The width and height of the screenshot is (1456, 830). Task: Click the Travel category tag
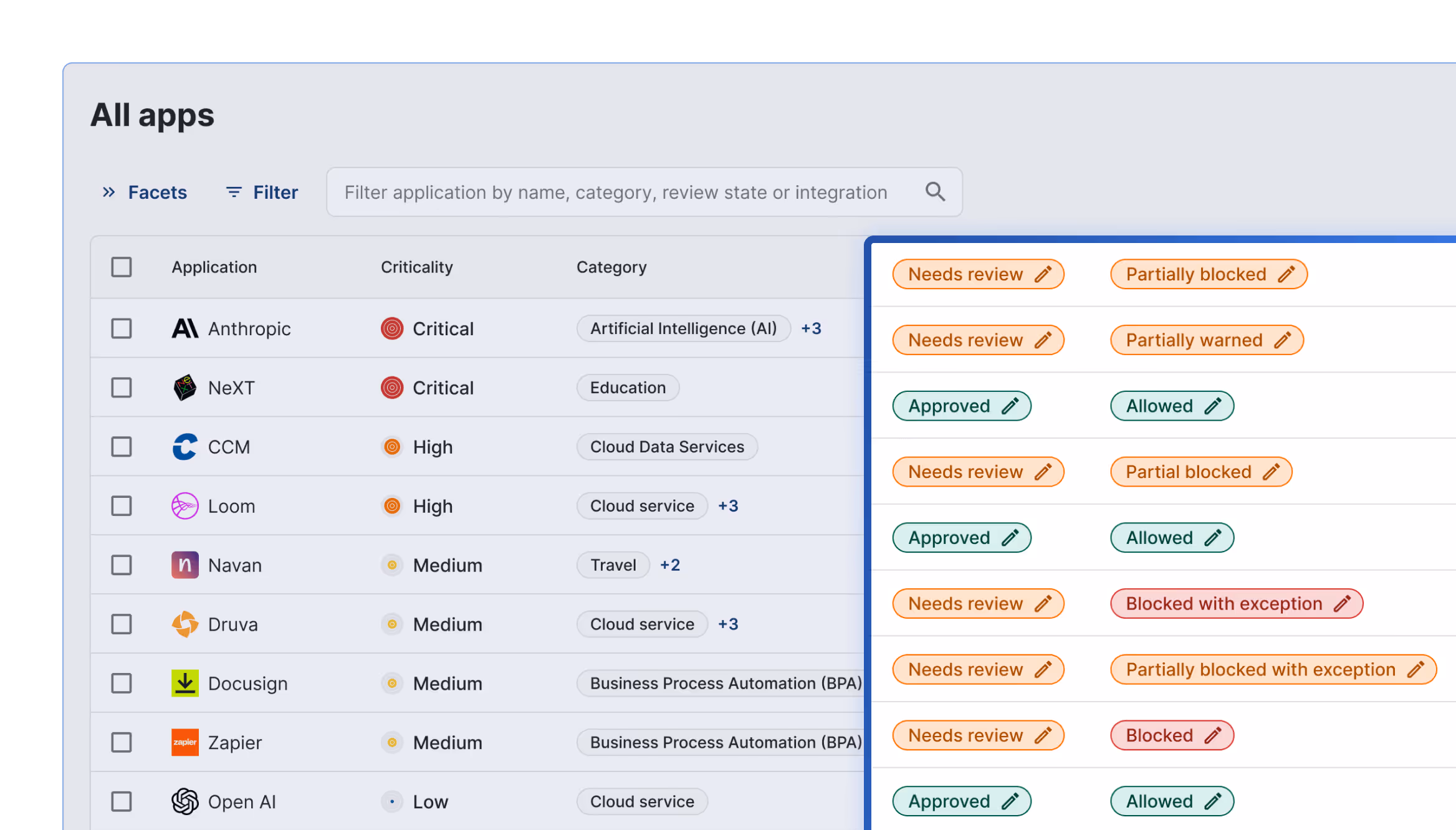[x=613, y=565]
